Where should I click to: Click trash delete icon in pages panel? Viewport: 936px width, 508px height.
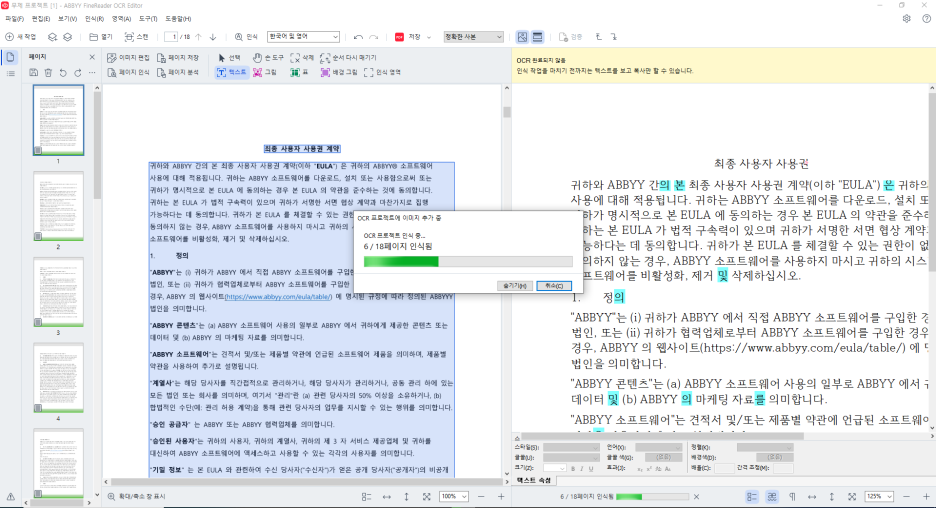(48, 73)
